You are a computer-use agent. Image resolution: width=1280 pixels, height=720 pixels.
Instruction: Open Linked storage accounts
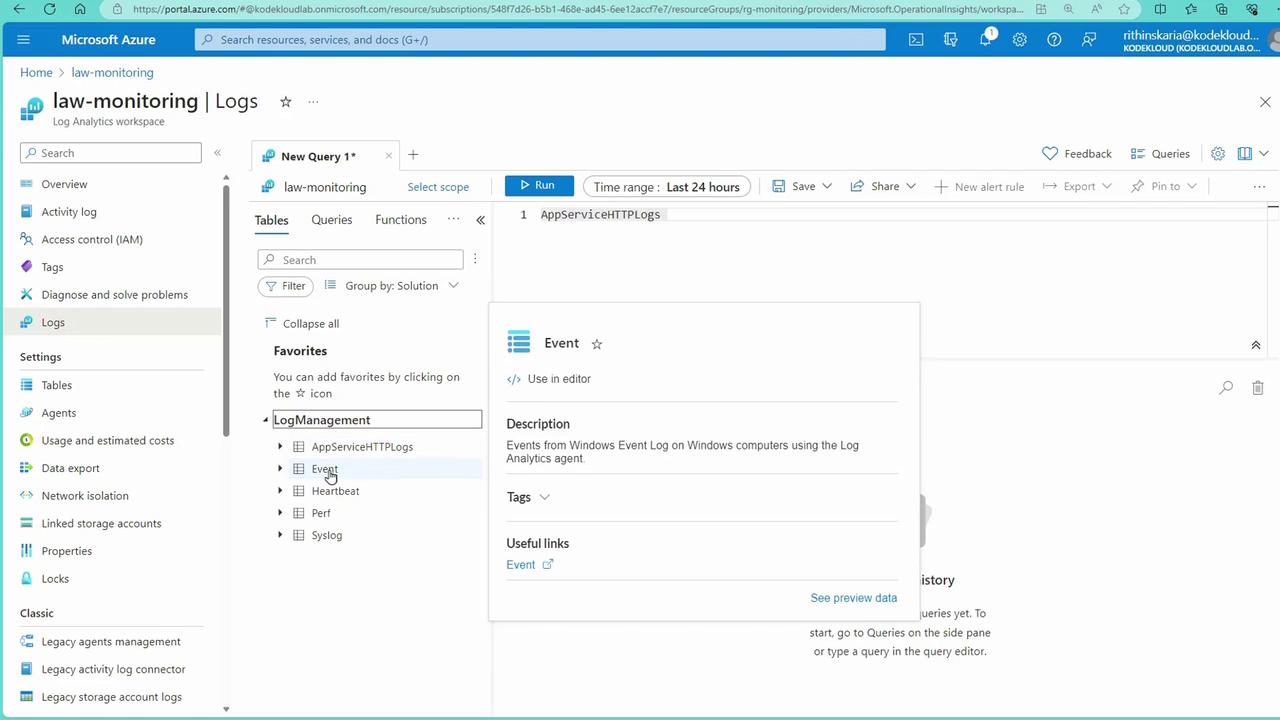(101, 523)
